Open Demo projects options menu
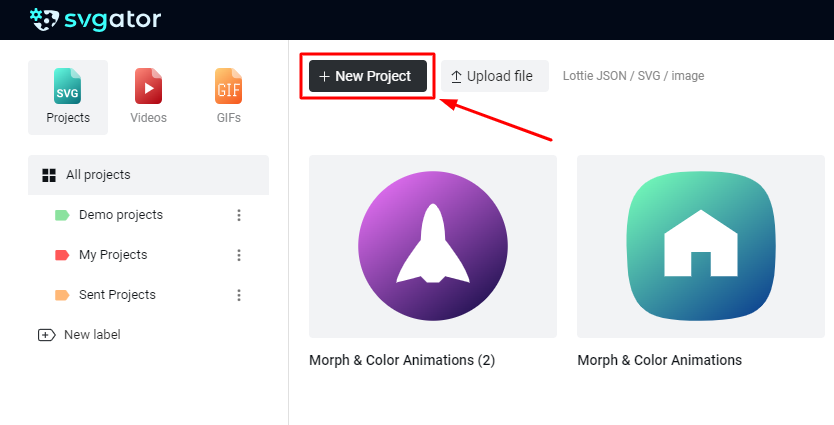The height and width of the screenshot is (425, 834). pos(239,215)
